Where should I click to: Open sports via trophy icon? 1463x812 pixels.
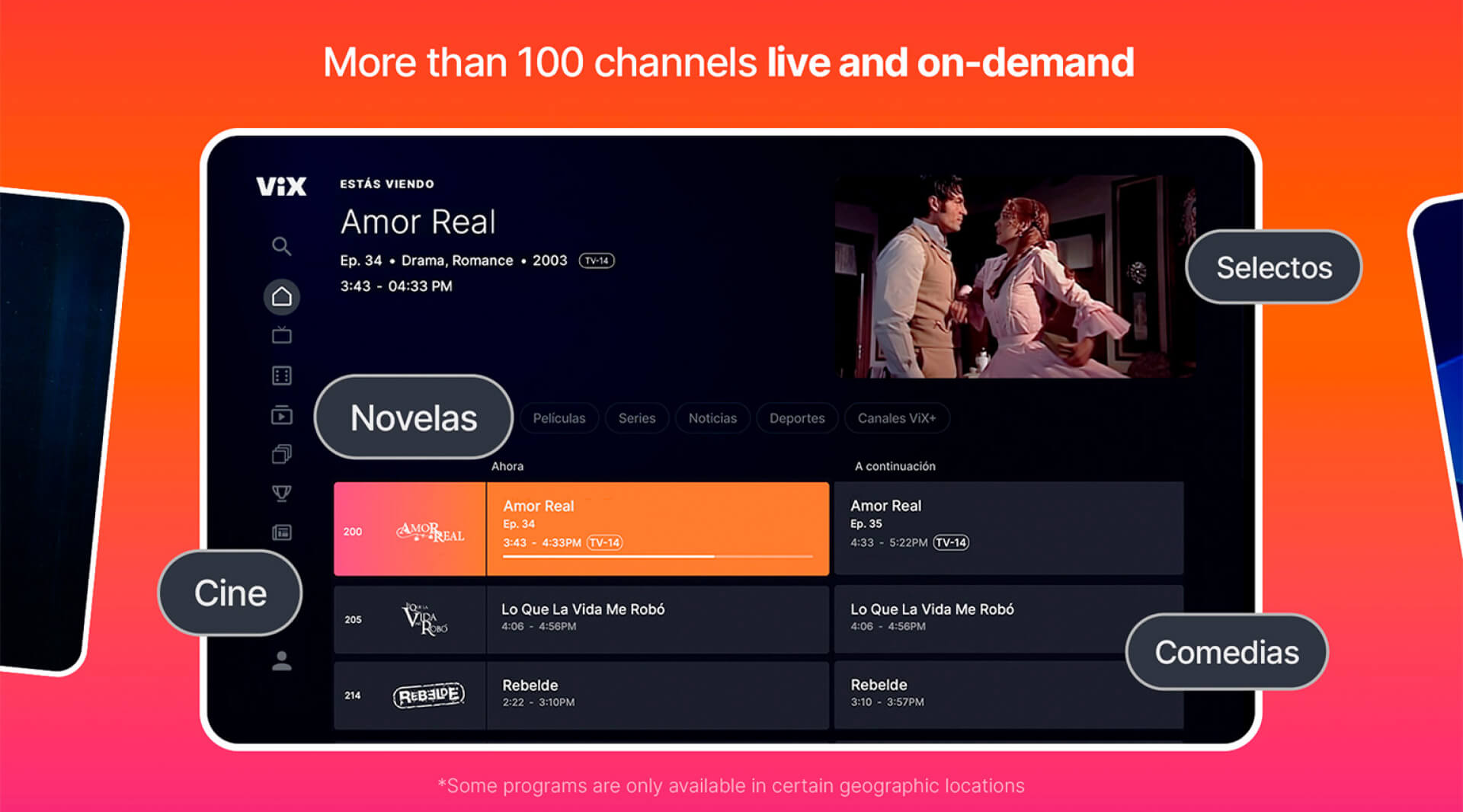tap(281, 494)
